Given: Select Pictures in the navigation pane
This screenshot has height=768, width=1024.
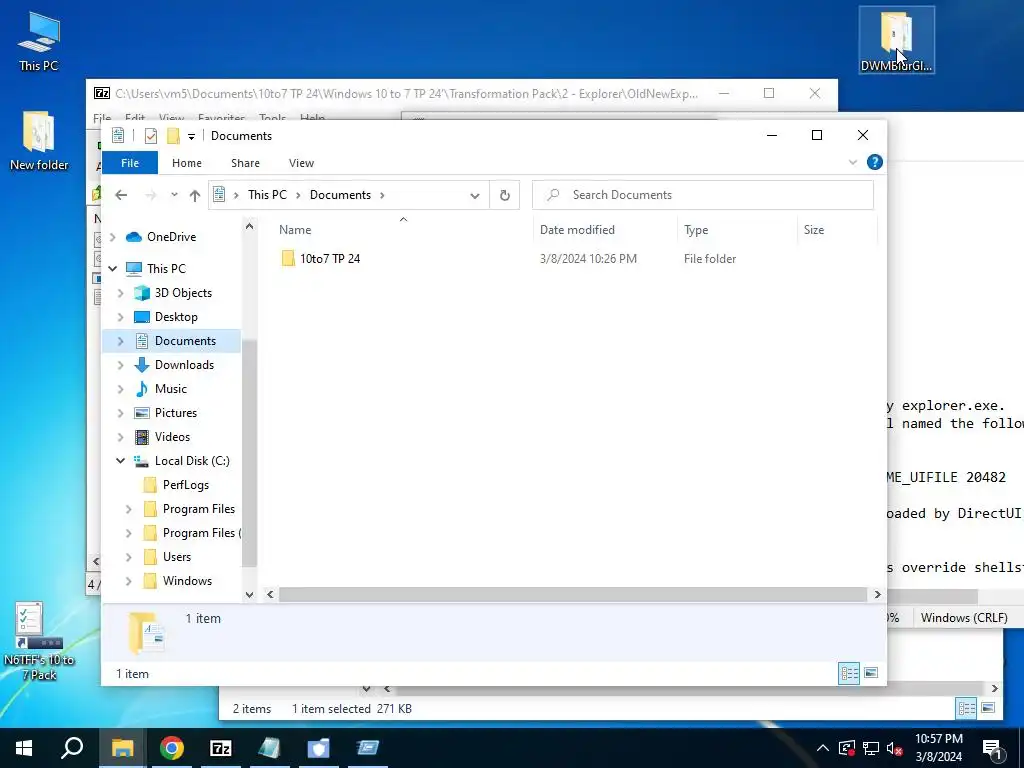Looking at the screenshot, I should click(176, 413).
